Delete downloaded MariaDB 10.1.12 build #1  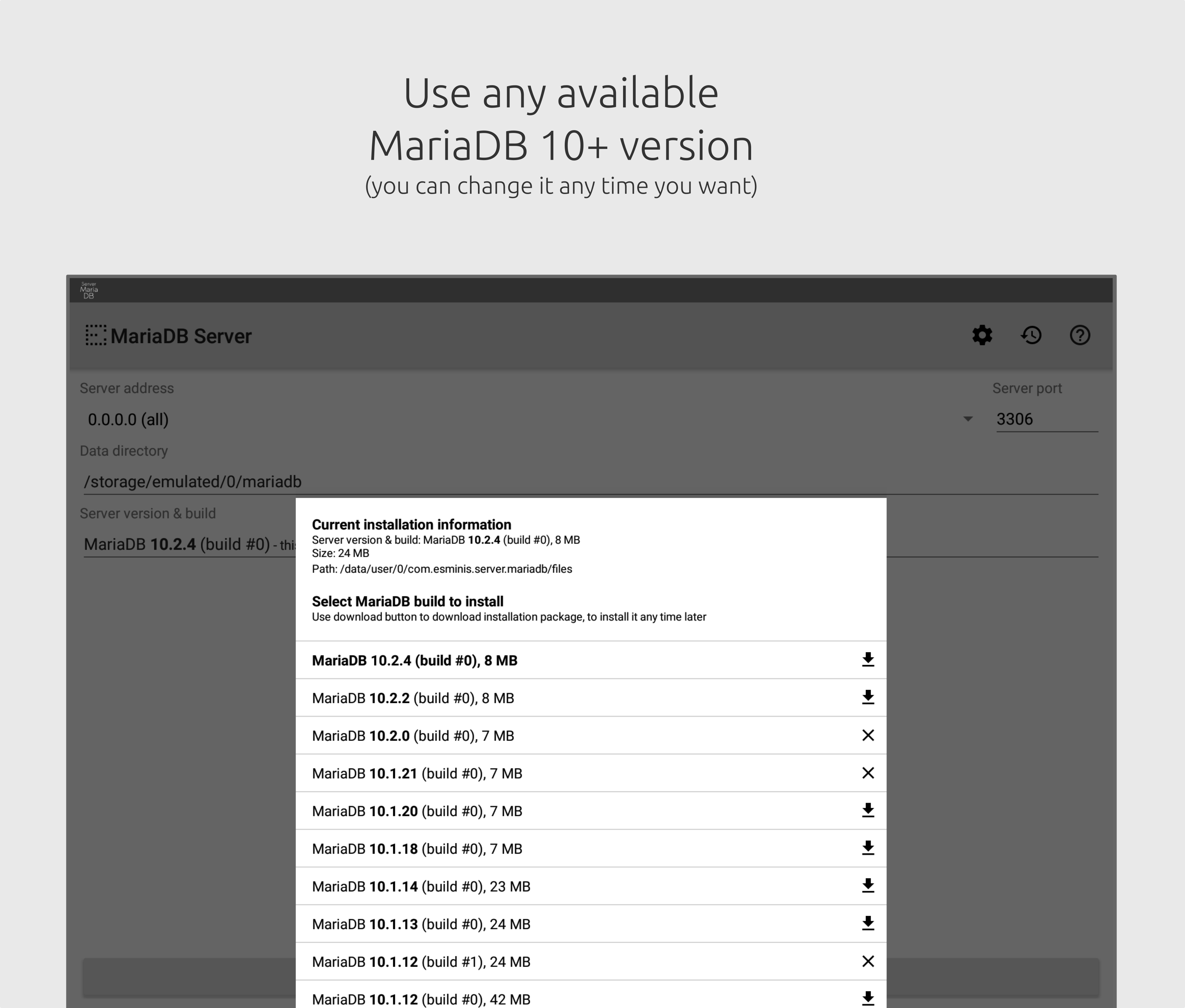868,962
